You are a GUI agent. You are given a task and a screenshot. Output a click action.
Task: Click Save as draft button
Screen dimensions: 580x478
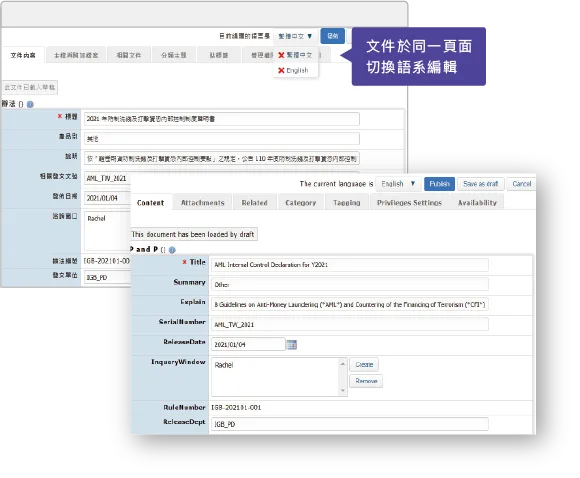480,184
